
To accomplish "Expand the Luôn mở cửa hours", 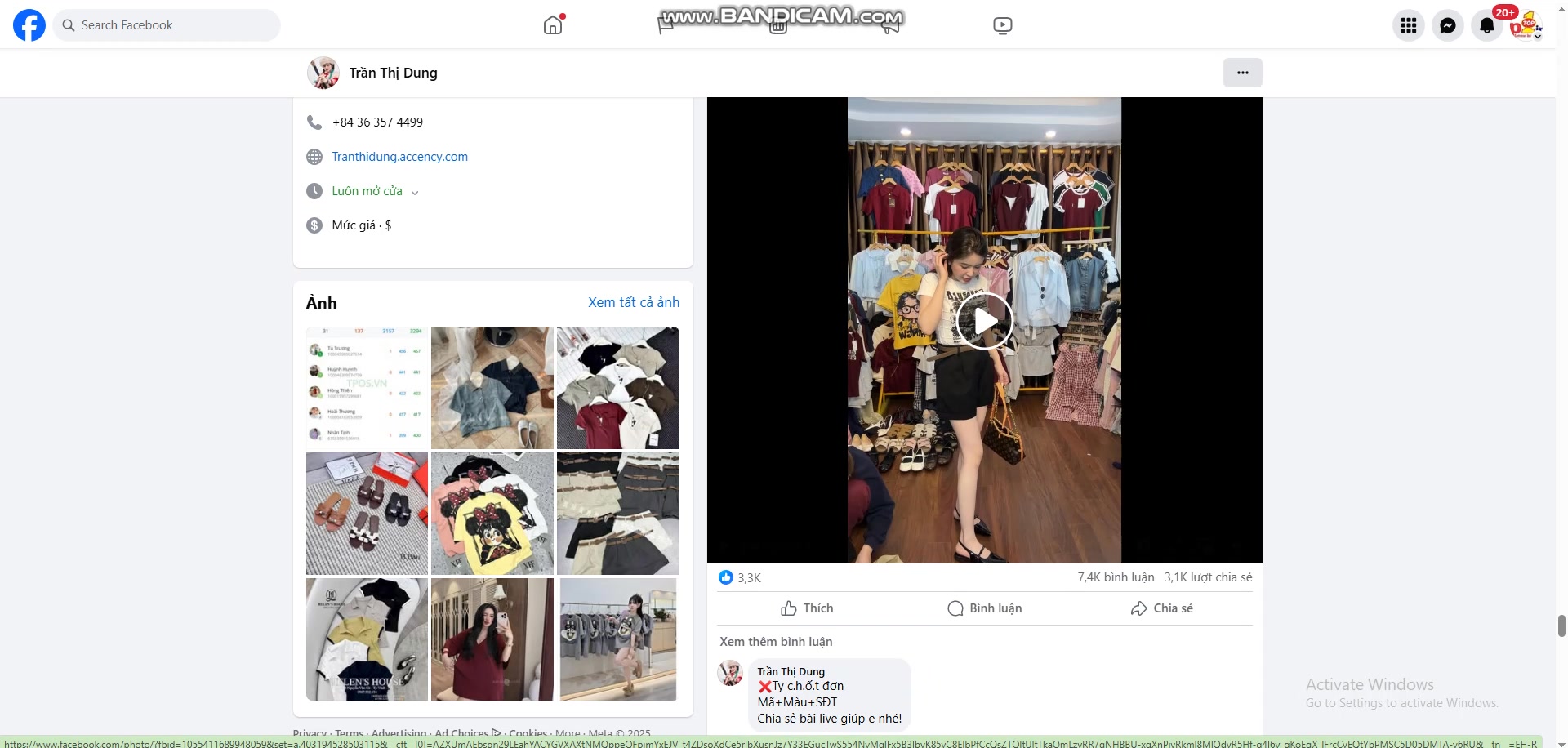I will pyautogui.click(x=375, y=191).
